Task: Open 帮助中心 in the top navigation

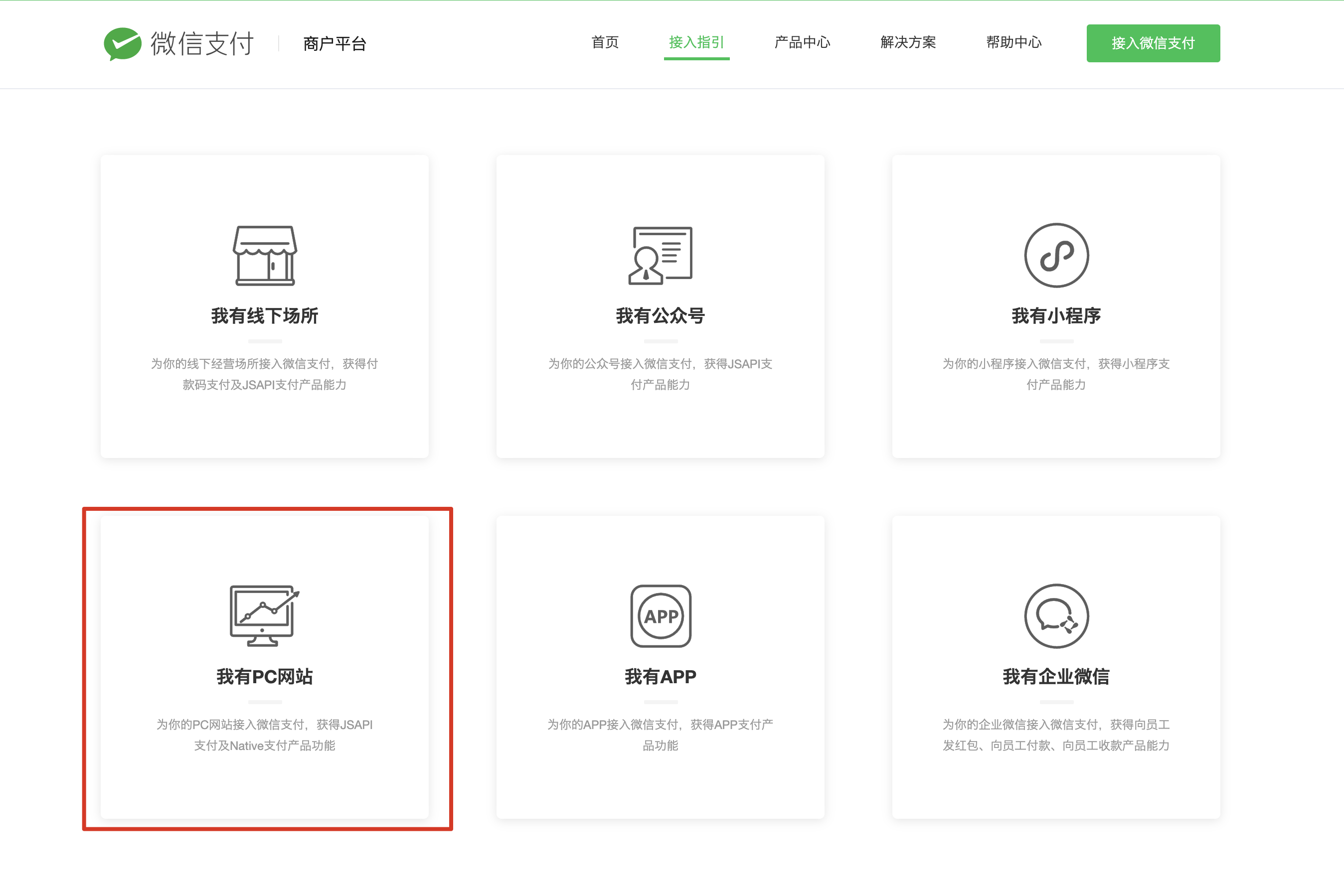Action: point(1013,42)
